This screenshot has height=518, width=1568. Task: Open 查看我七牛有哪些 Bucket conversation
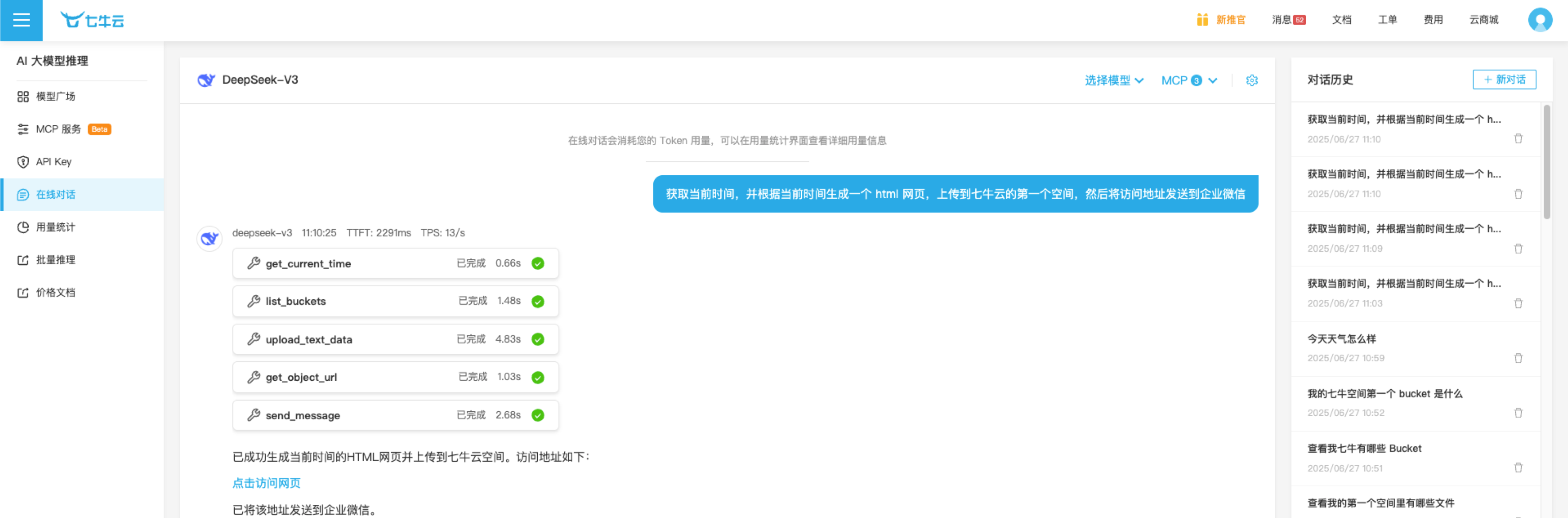1416,458
